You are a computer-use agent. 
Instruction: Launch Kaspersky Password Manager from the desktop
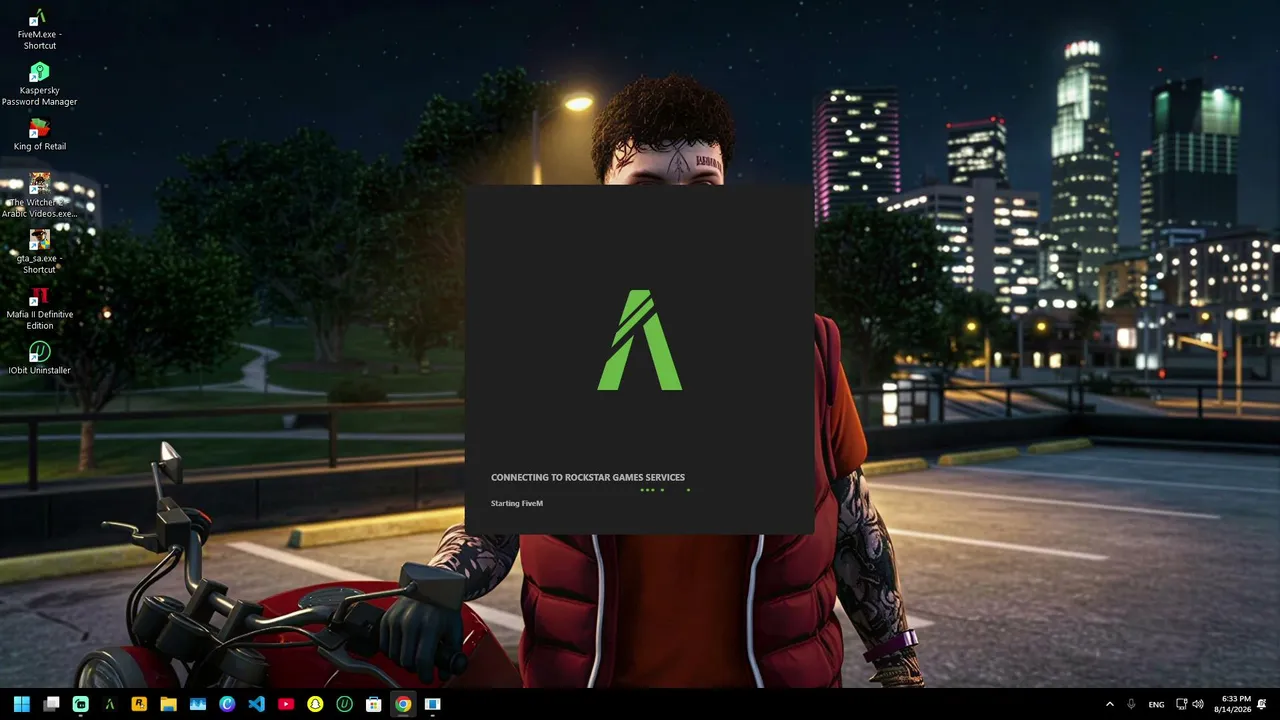click(x=39, y=85)
